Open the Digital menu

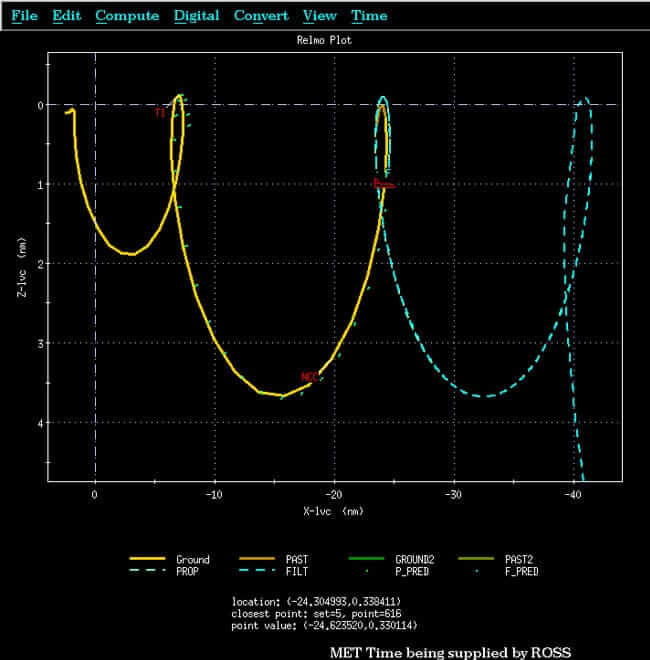(x=196, y=16)
